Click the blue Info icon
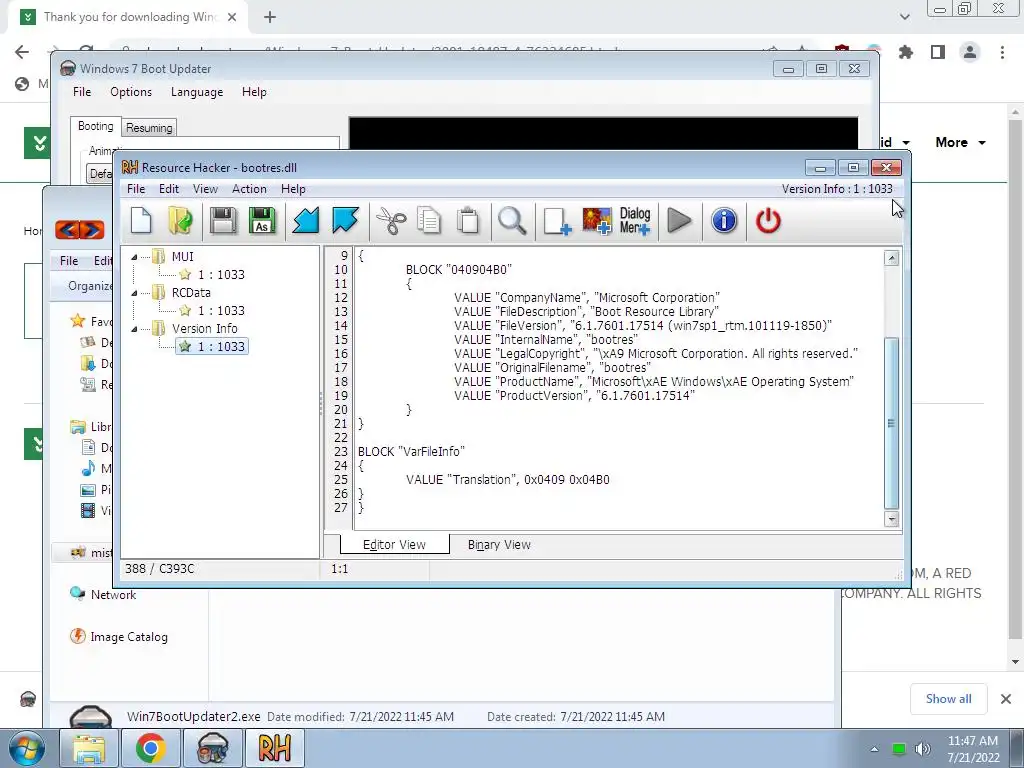Image resolution: width=1024 pixels, height=768 pixels. pos(724,221)
